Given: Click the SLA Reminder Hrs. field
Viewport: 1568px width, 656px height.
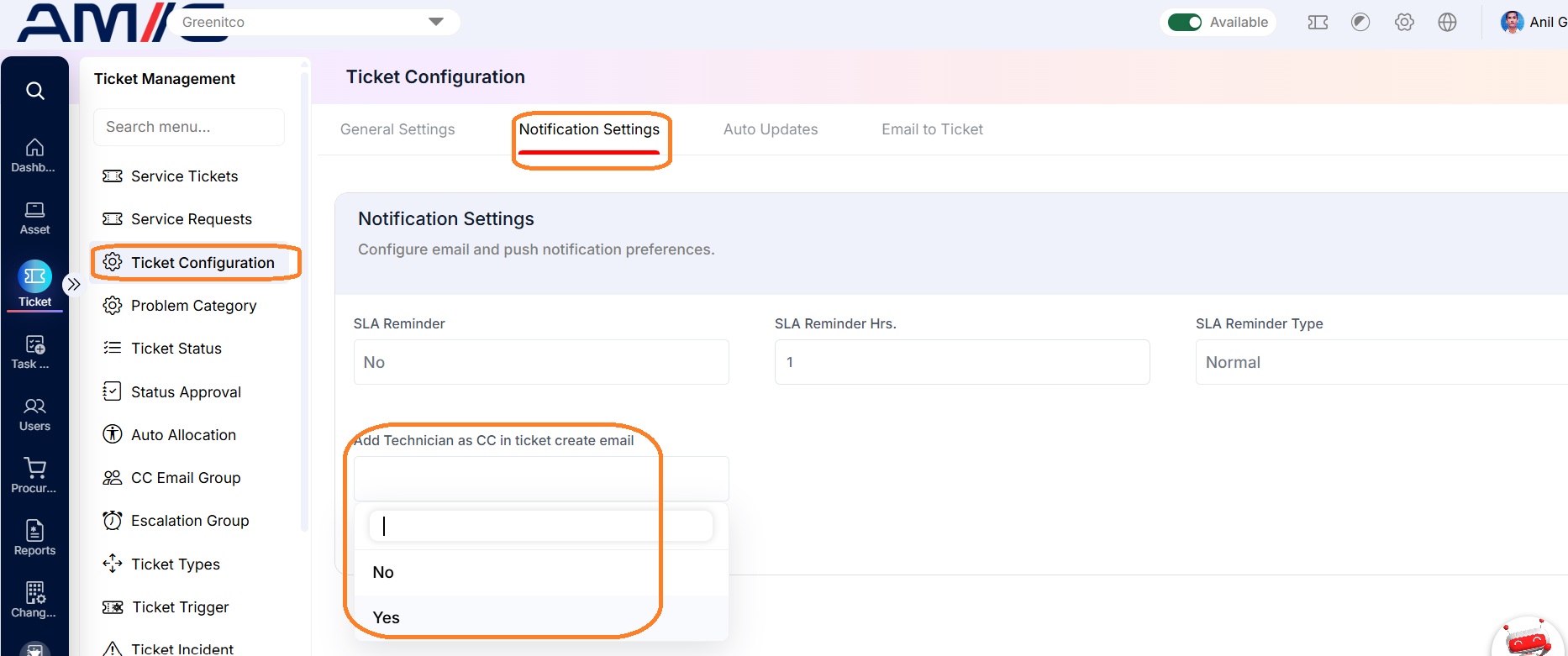Looking at the screenshot, I should [x=962, y=362].
